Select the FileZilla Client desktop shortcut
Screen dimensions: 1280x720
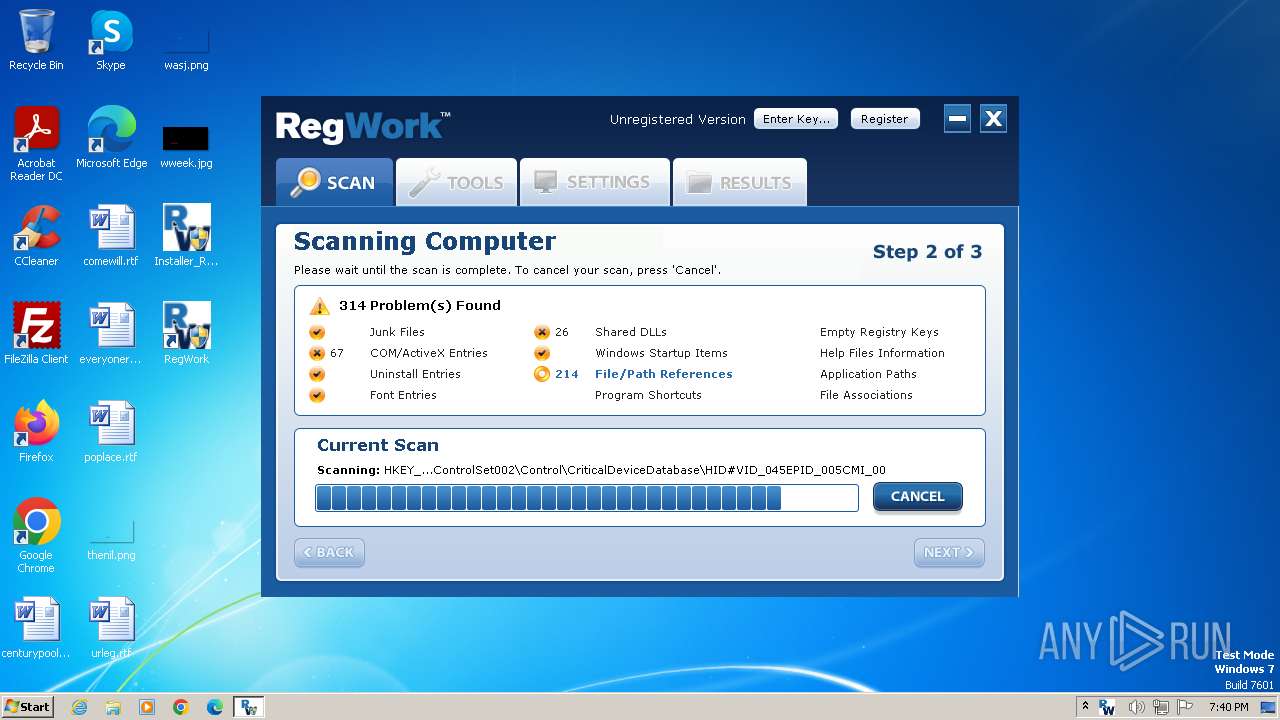(36, 335)
